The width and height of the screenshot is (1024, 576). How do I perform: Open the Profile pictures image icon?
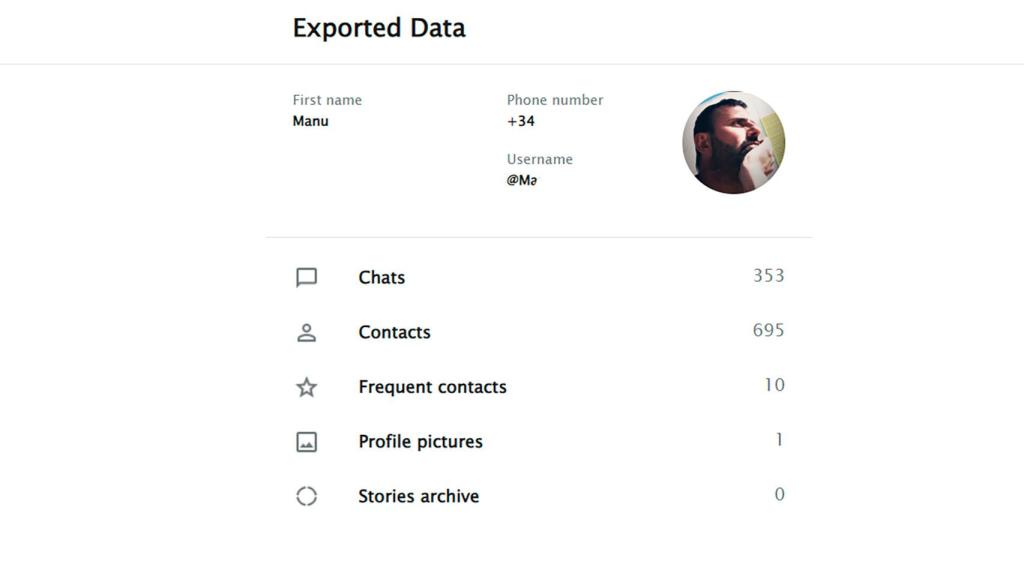click(307, 441)
